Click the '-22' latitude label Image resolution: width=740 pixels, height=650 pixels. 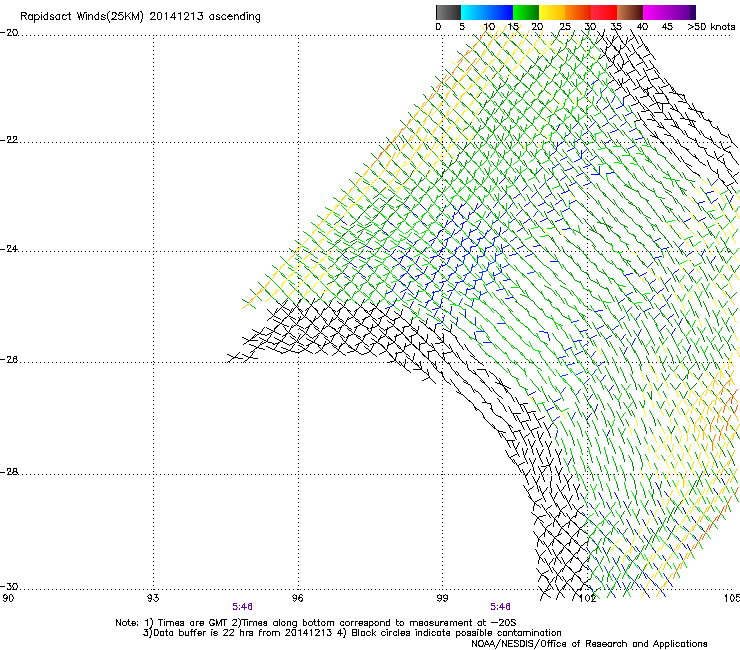9,140
